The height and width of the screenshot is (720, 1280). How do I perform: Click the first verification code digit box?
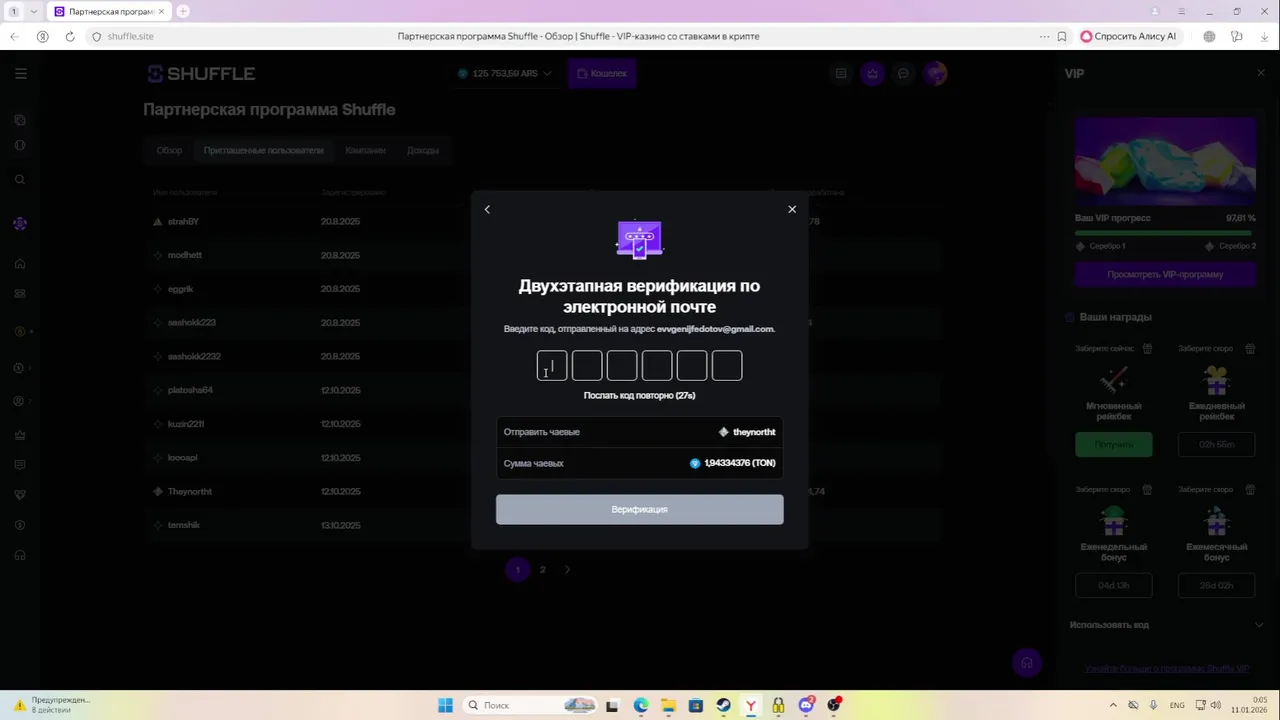click(552, 366)
